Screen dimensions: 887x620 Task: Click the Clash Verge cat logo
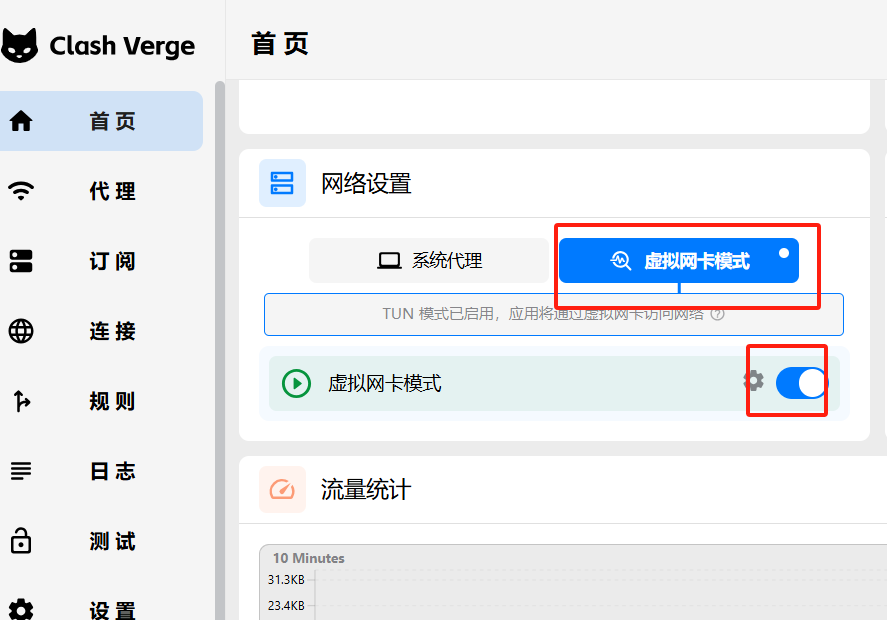click(20, 45)
